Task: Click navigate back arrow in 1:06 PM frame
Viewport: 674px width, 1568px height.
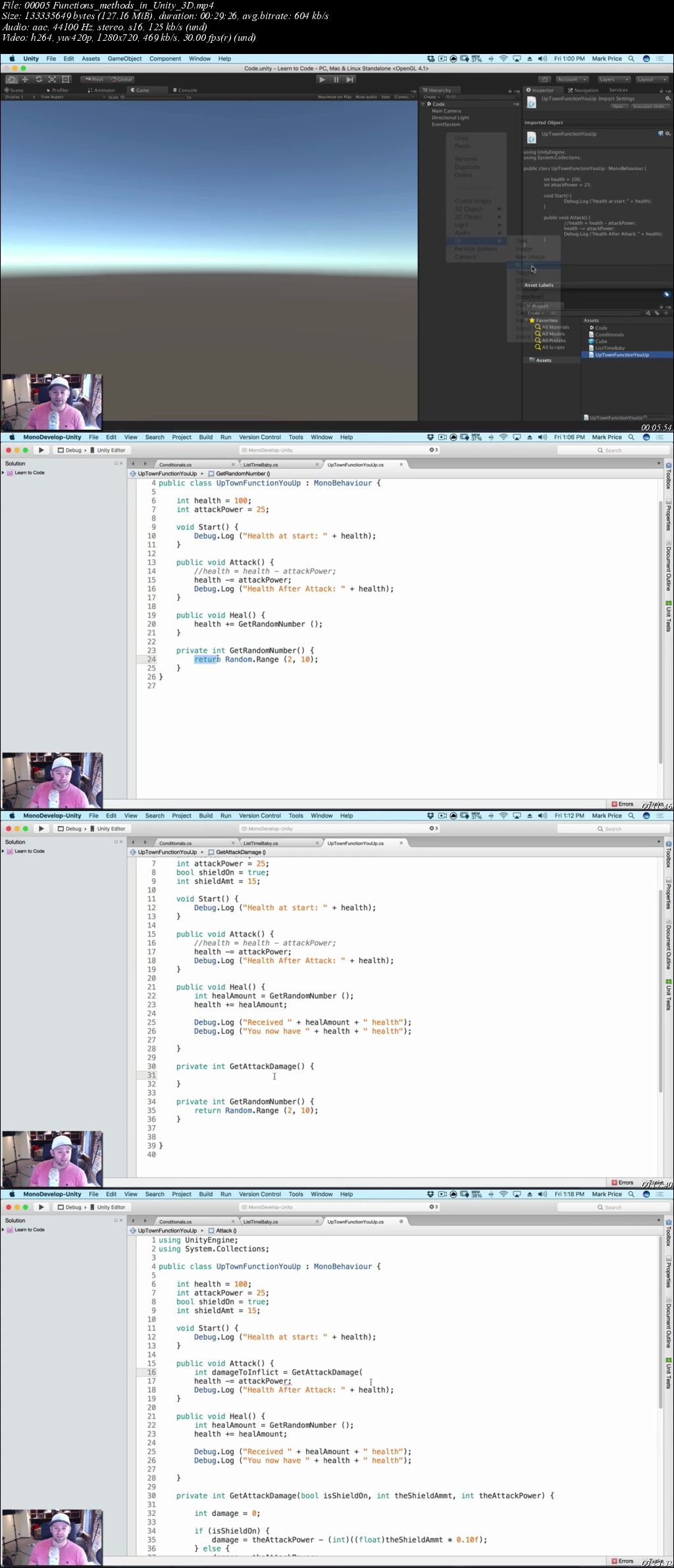Action: tap(132, 464)
